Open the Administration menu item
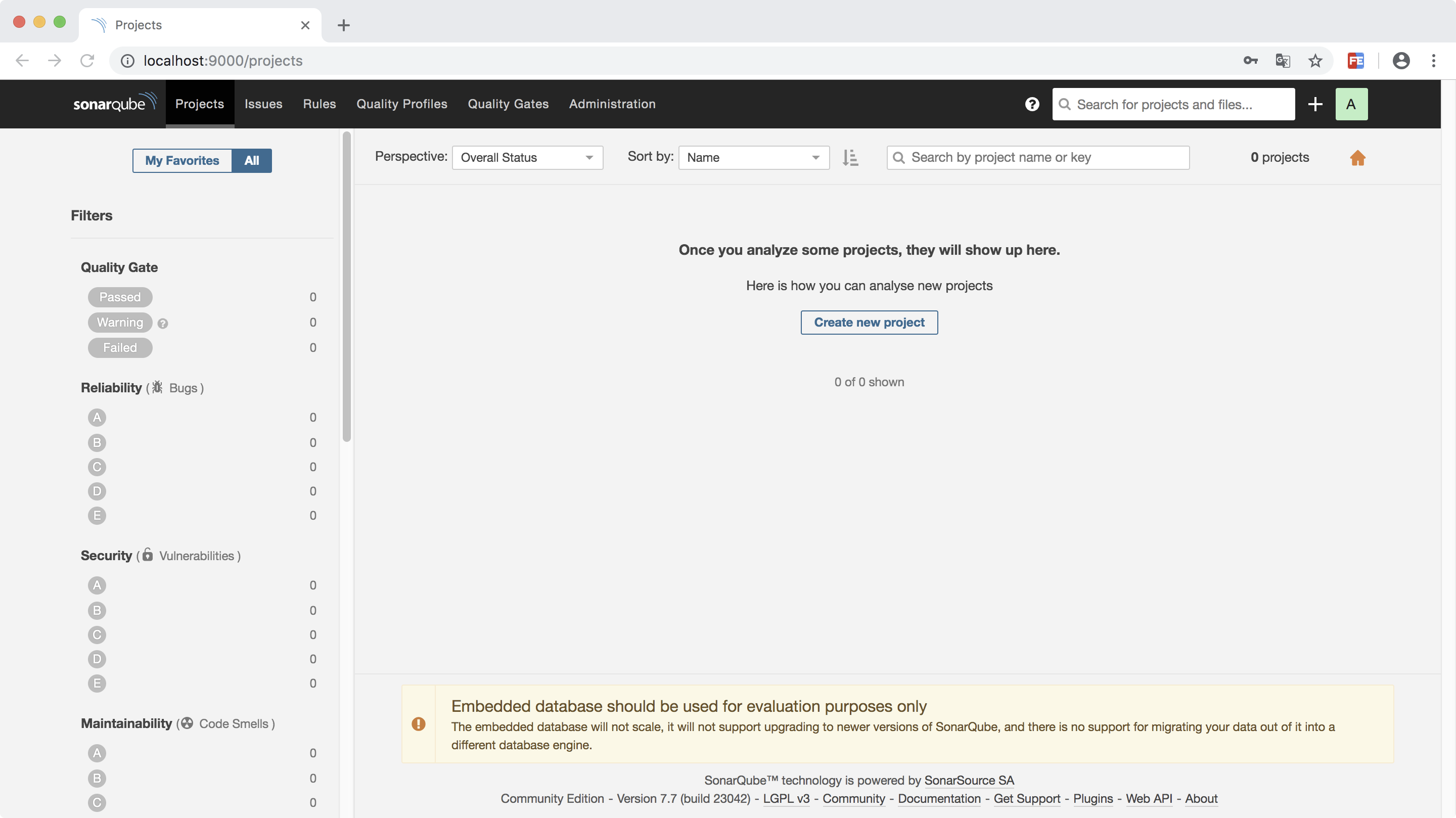Viewport: 1456px width, 818px height. [612, 104]
